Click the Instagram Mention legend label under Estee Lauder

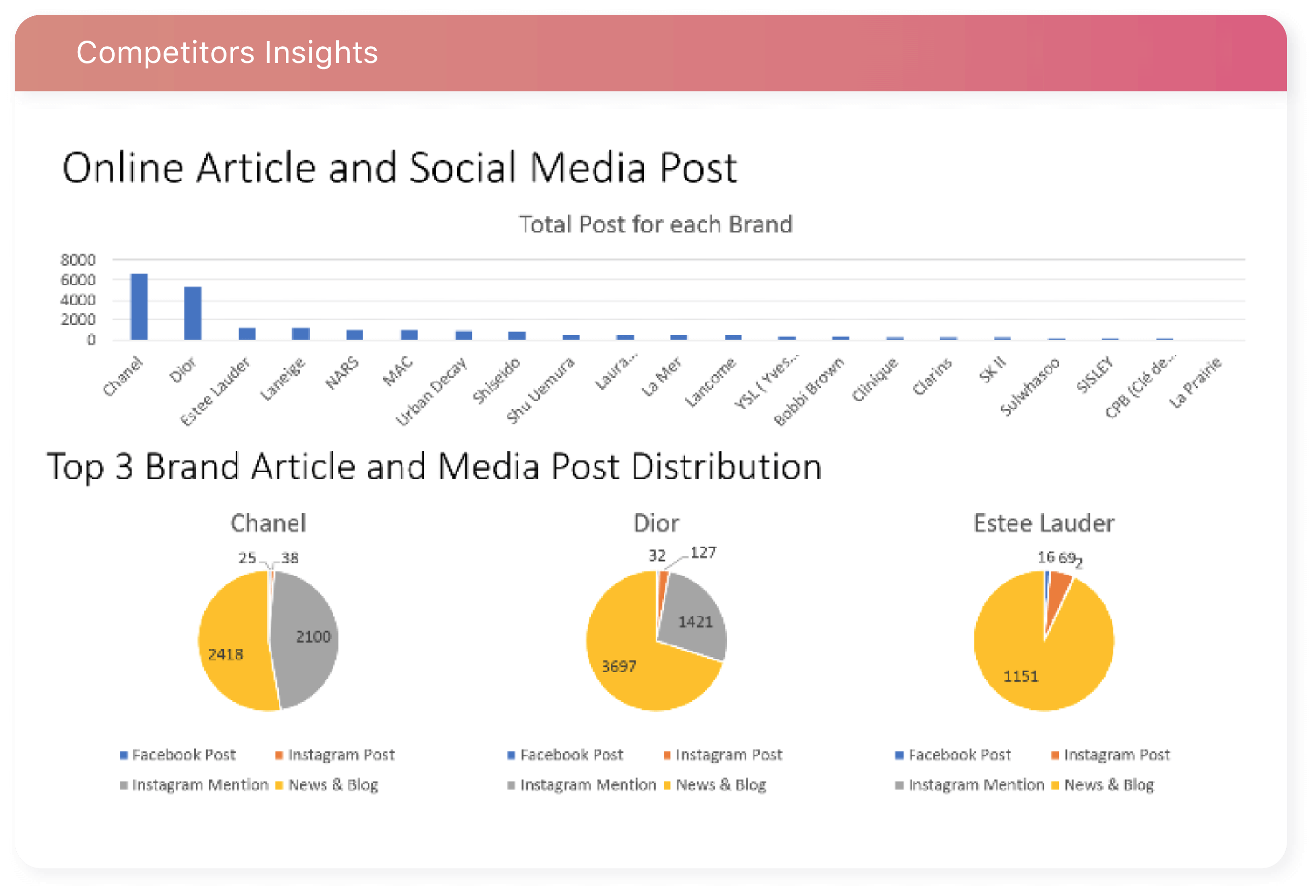pos(976,785)
